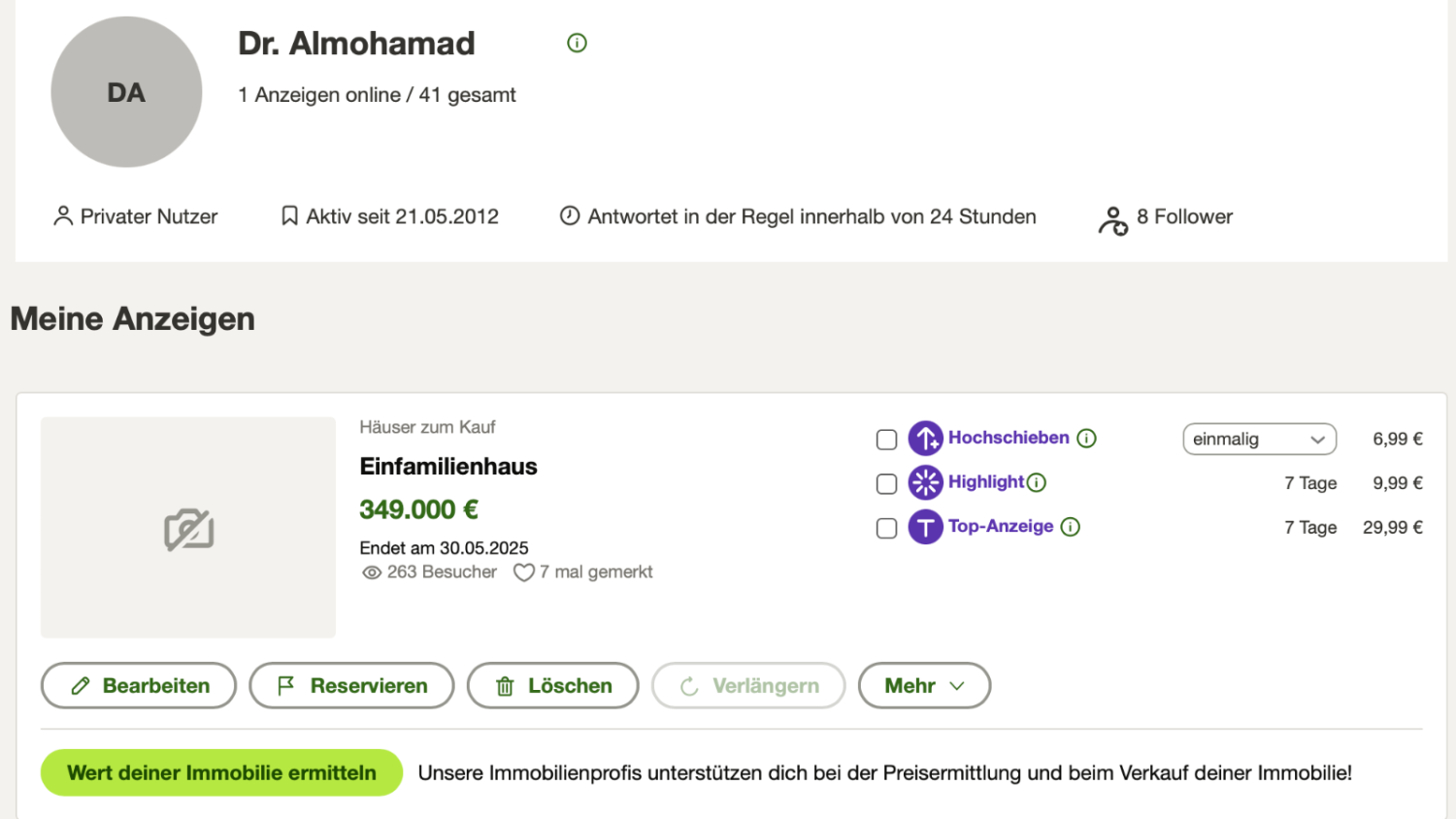Open the einmalig frequency dropdown

pyautogui.click(x=1259, y=440)
